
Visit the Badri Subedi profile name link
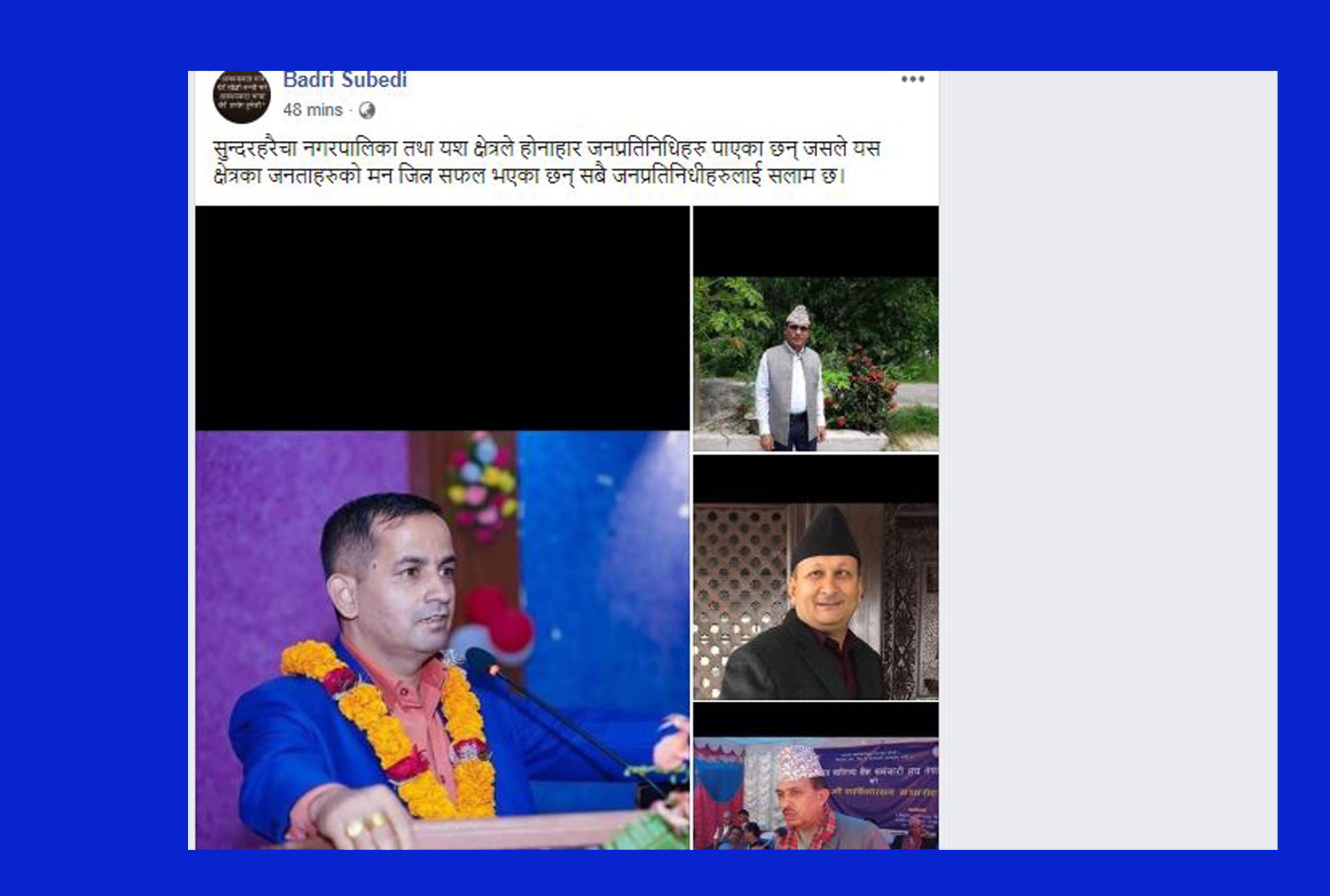344,80
